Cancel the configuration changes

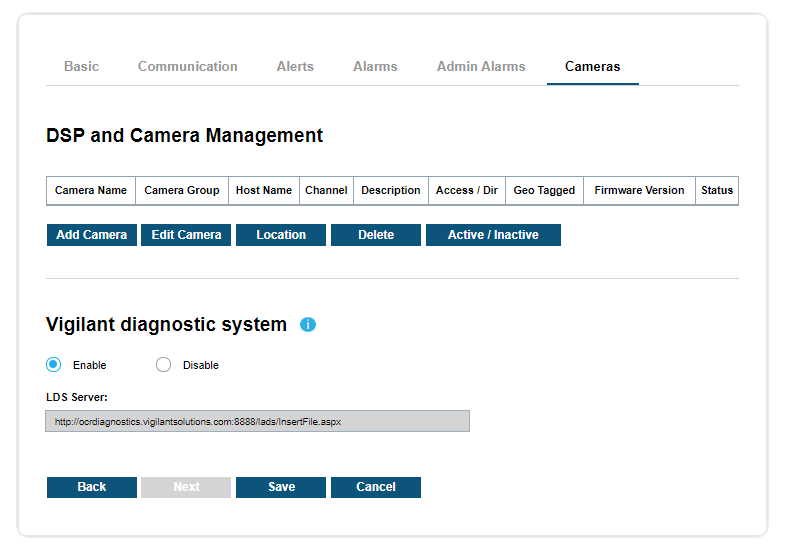[x=376, y=487]
